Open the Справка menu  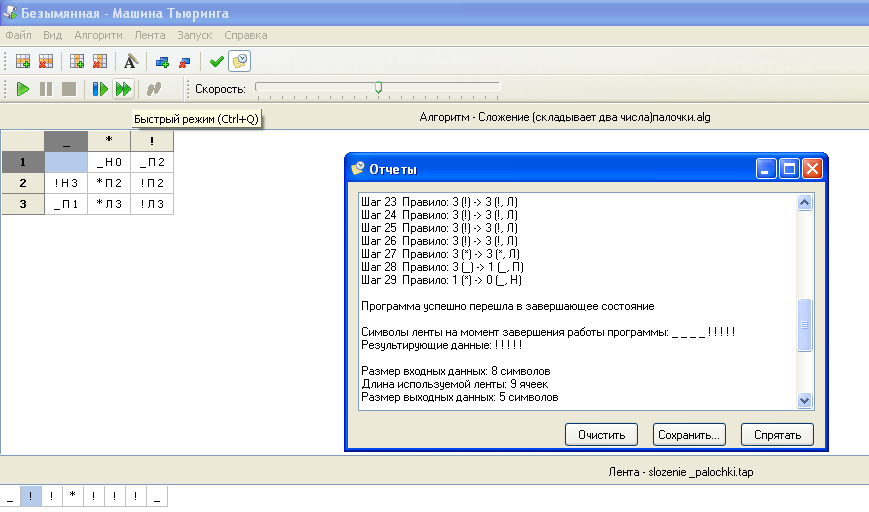[x=246, y=35]
